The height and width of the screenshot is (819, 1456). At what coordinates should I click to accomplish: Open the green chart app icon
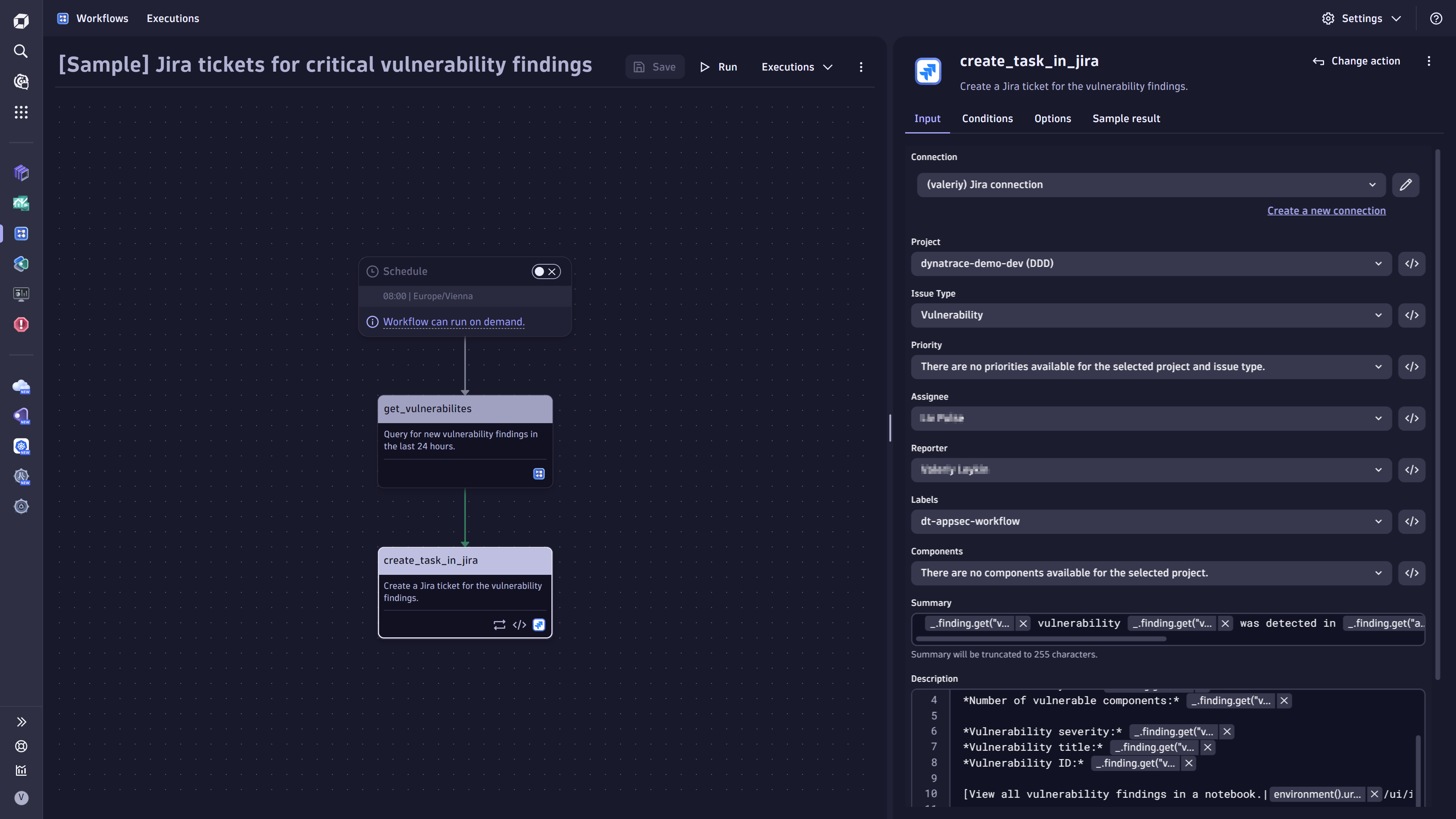tap(21, 203)
